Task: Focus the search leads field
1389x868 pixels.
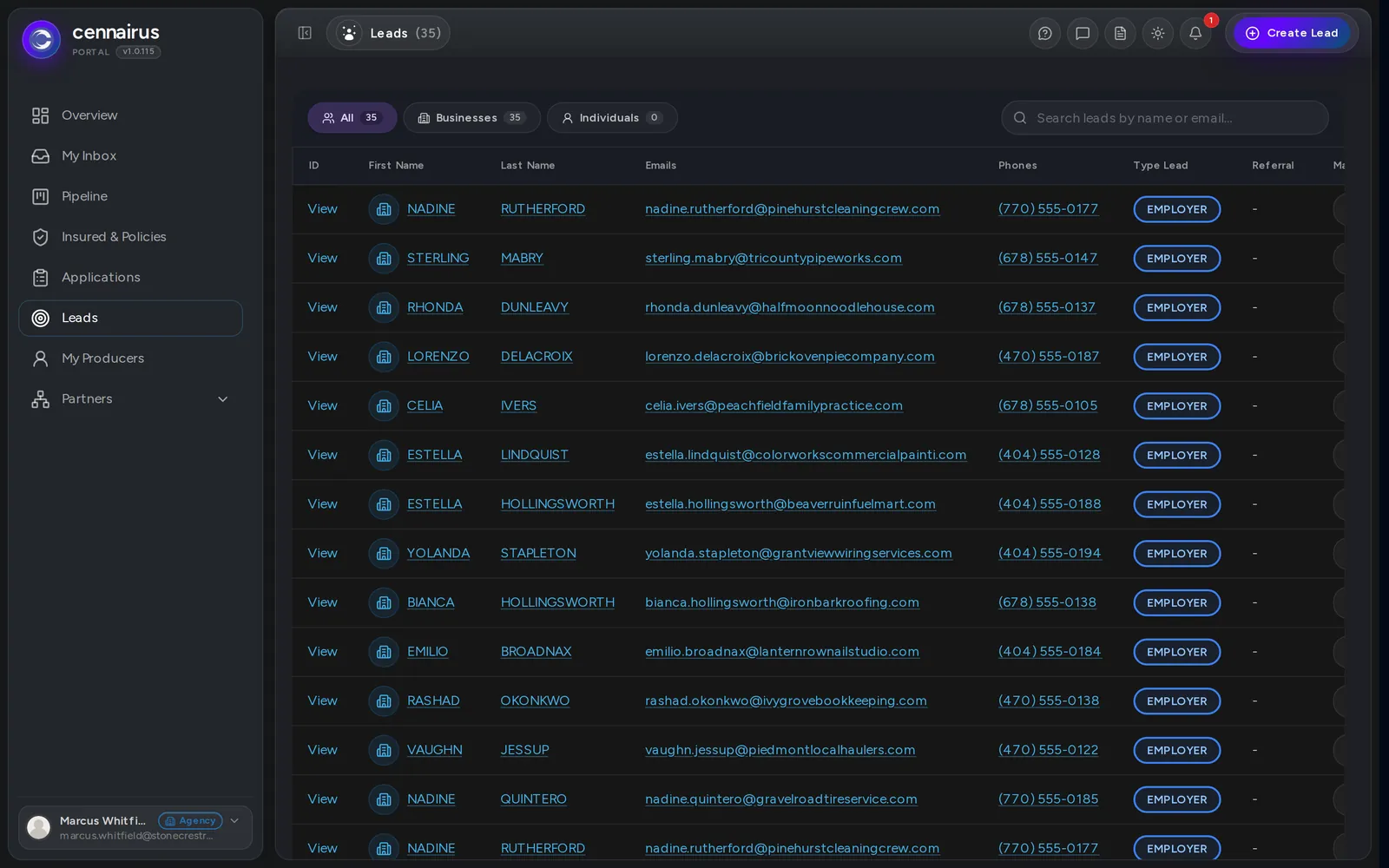Action: pos(1165,118)
